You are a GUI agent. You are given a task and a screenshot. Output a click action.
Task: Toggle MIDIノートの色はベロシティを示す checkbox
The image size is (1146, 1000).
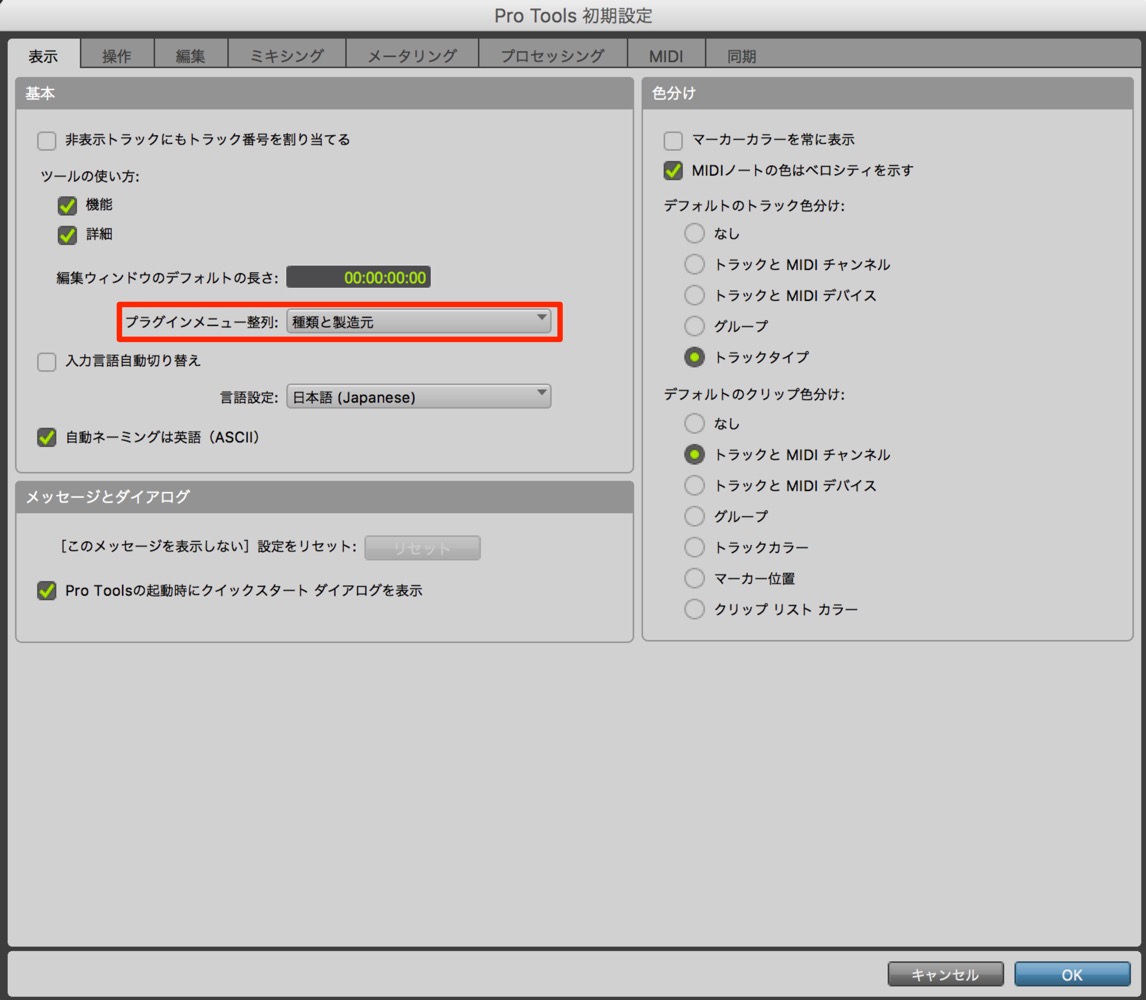pyautogui.click(x=673, y=170)
